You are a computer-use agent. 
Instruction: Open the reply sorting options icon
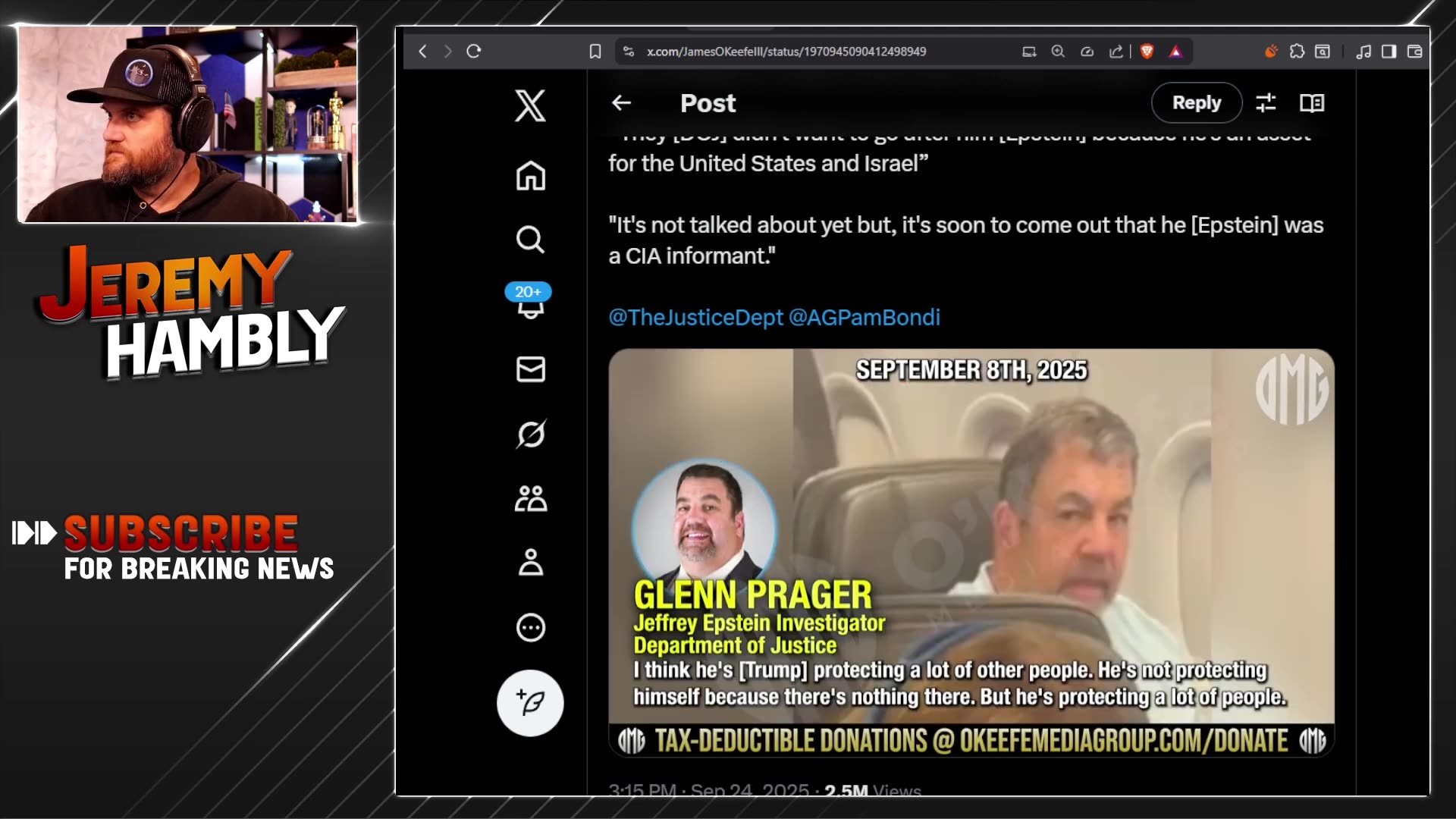[1266, 103]
